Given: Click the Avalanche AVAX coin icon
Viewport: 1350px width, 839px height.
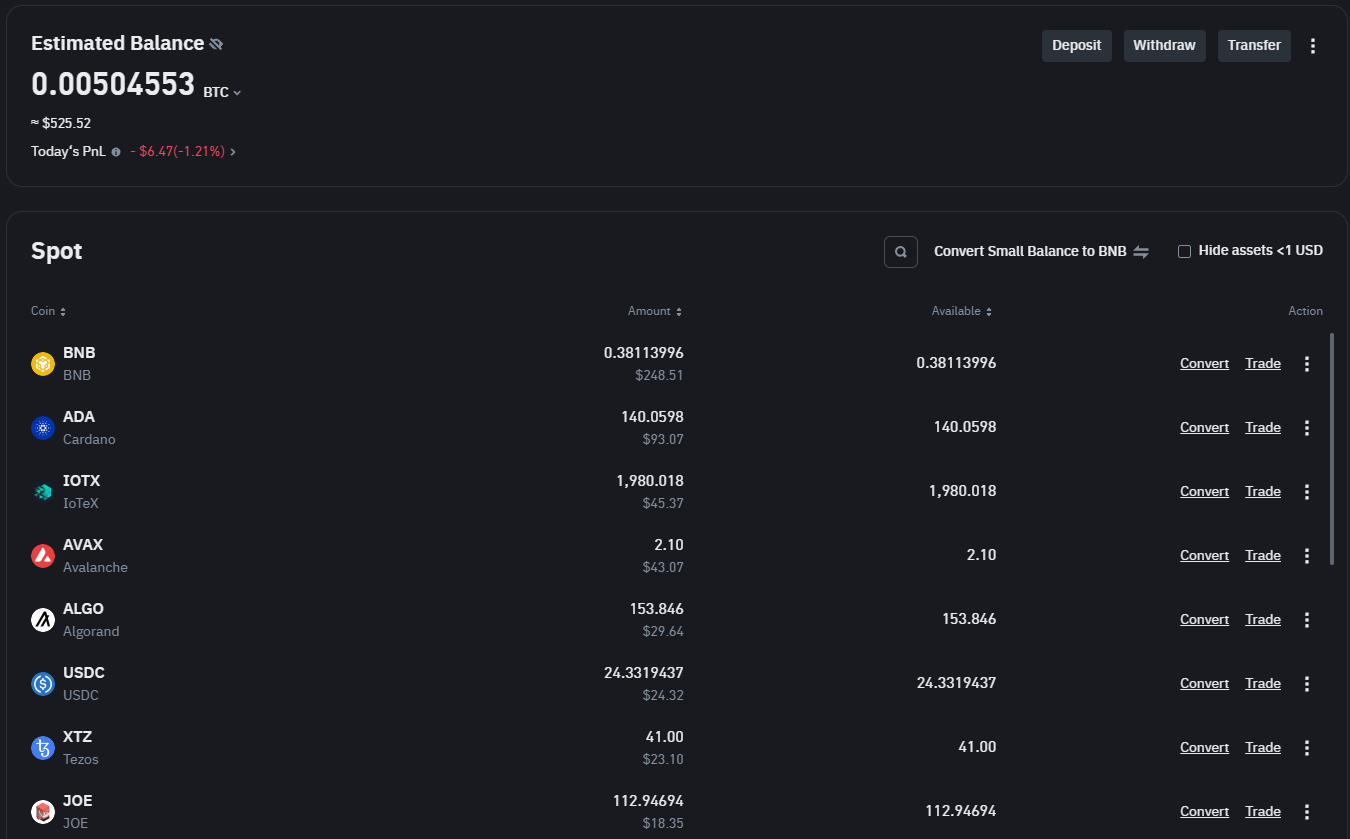Looking at the screenshot, I should tap(43, 556).
